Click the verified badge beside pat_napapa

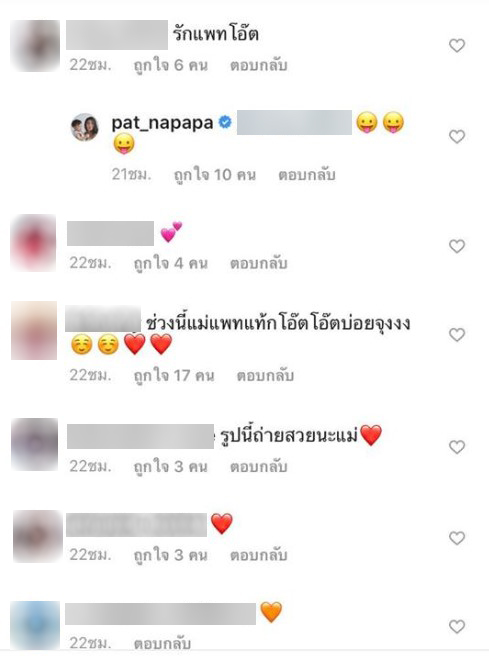[x=225, y=123]
